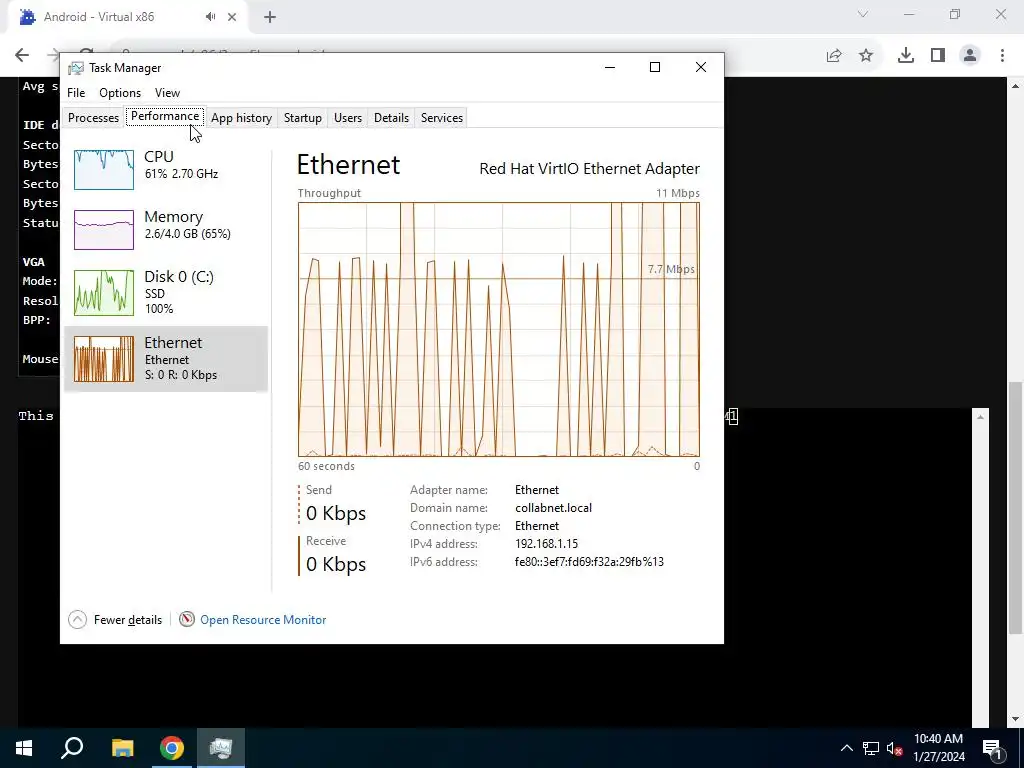Open the Options menu in Task Manager
The height and width of the screenshot is (768, 1024).
coord(120,93)
